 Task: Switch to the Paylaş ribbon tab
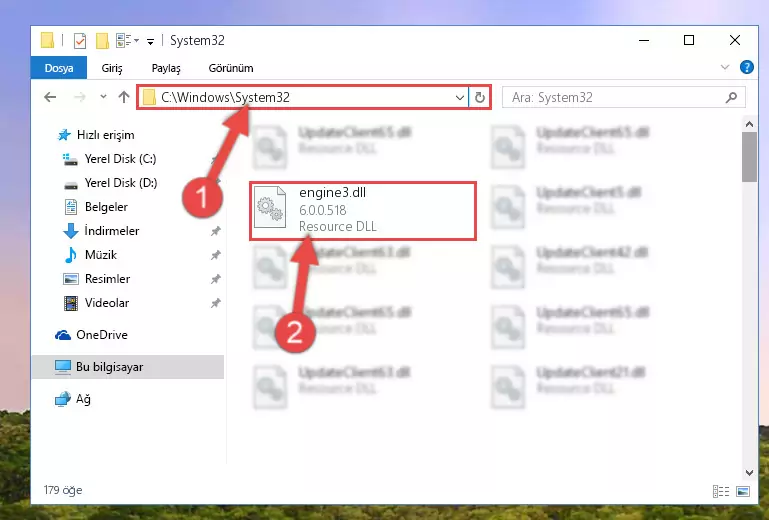pyautogui.click(x=166, y=68)
